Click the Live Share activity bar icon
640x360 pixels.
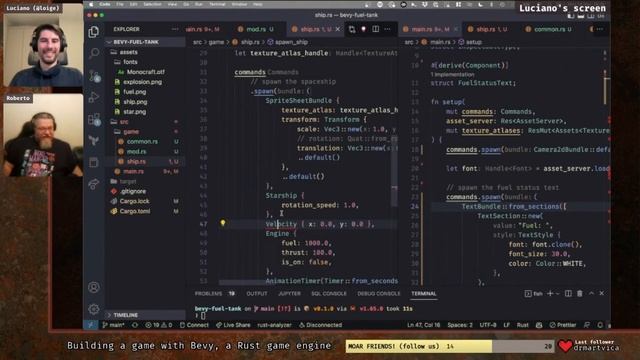94,184
